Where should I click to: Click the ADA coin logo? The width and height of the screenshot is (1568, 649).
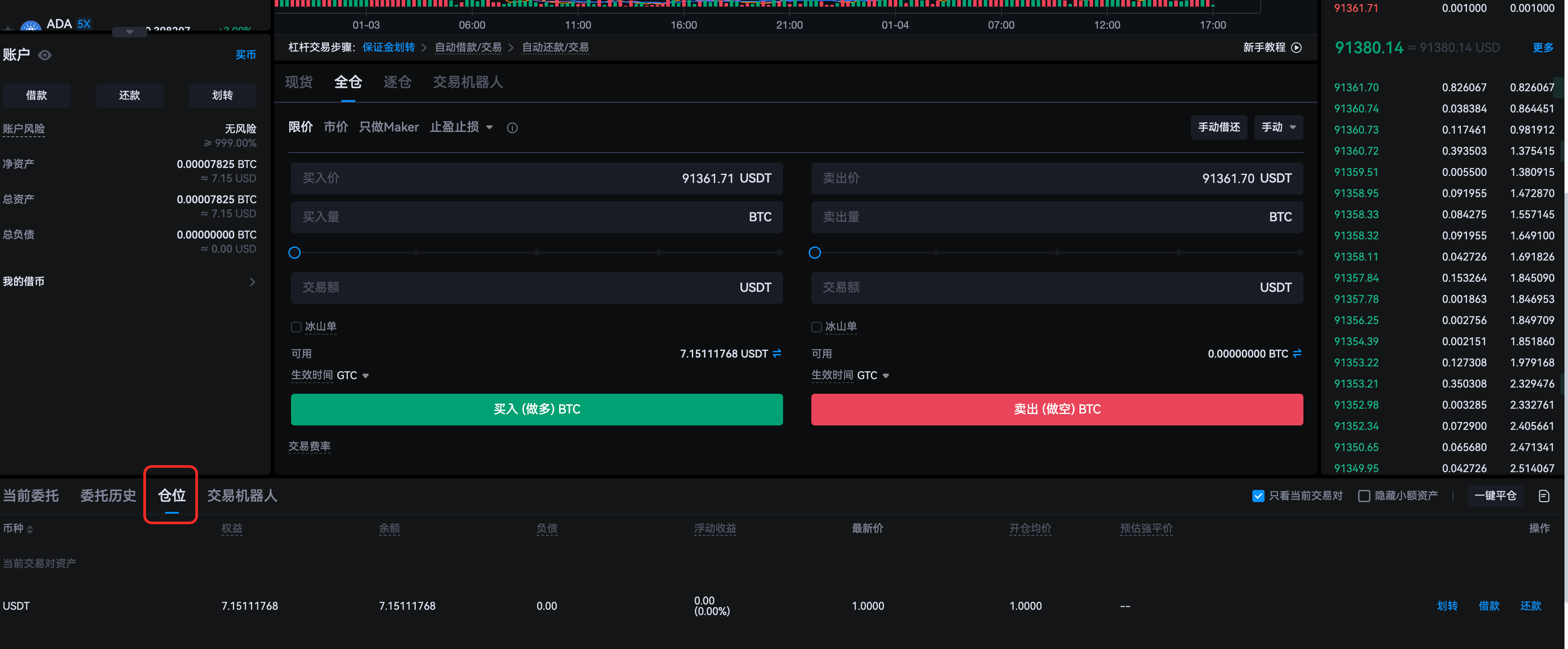point(30,26)
